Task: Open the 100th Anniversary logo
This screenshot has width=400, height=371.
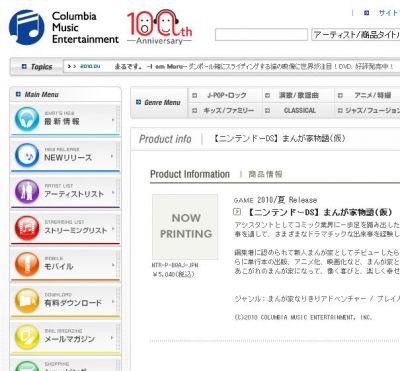Action: pyautogui.click(x=159, y=27)
